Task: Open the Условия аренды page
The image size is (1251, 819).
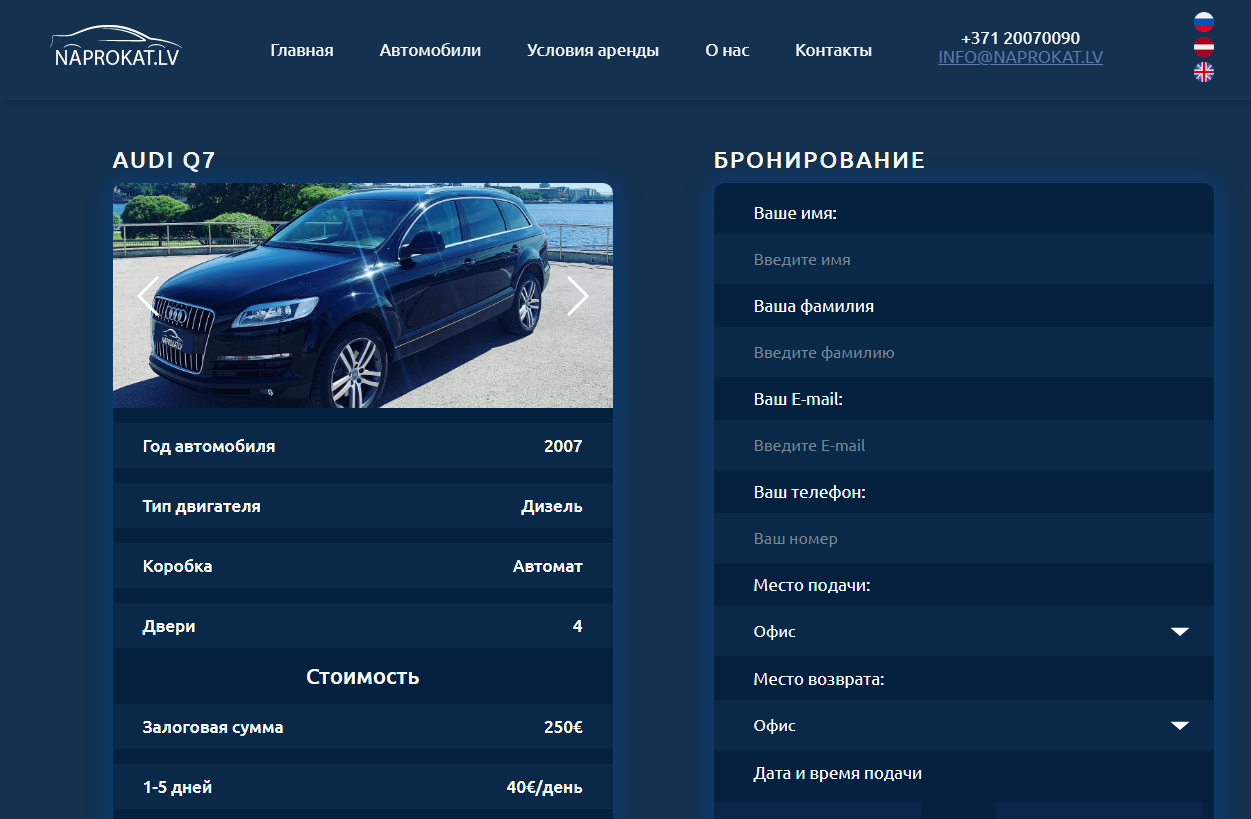Action: 593,50
